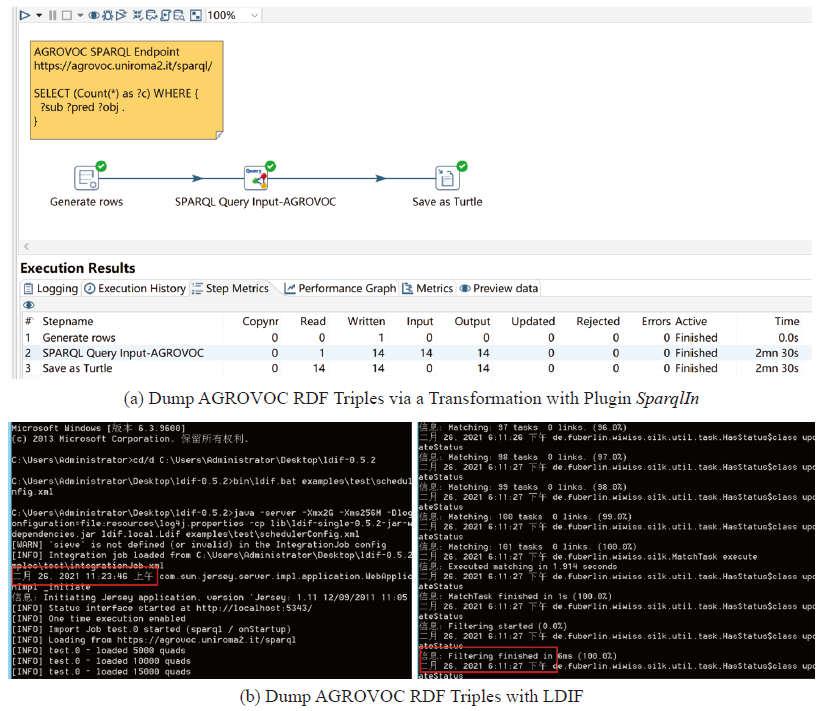
Task: Click the Stepname column header
Action: pos(68,321)
